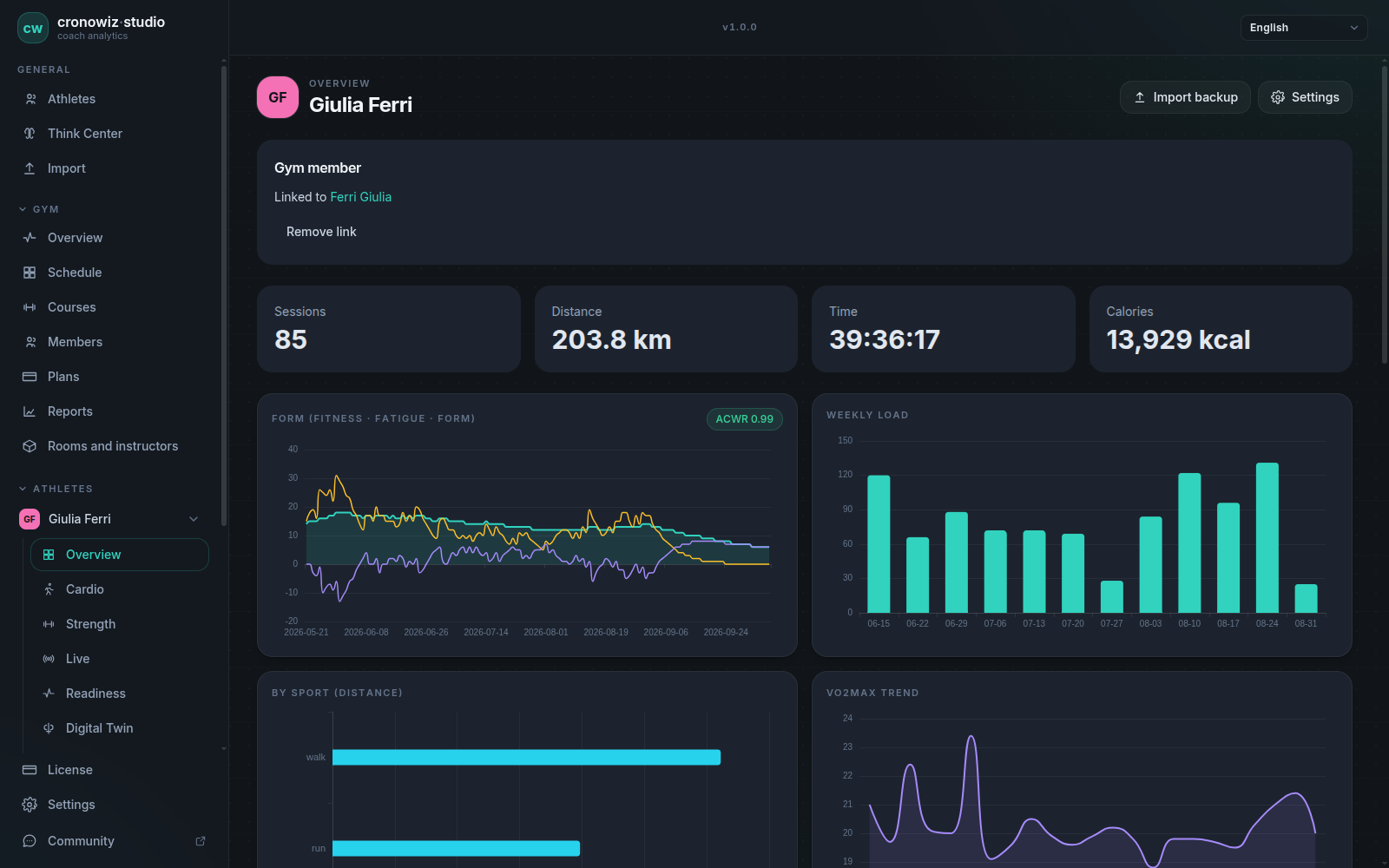Click the Think Center brain icon
The image size is (1389, 868).
pos(30,134)
